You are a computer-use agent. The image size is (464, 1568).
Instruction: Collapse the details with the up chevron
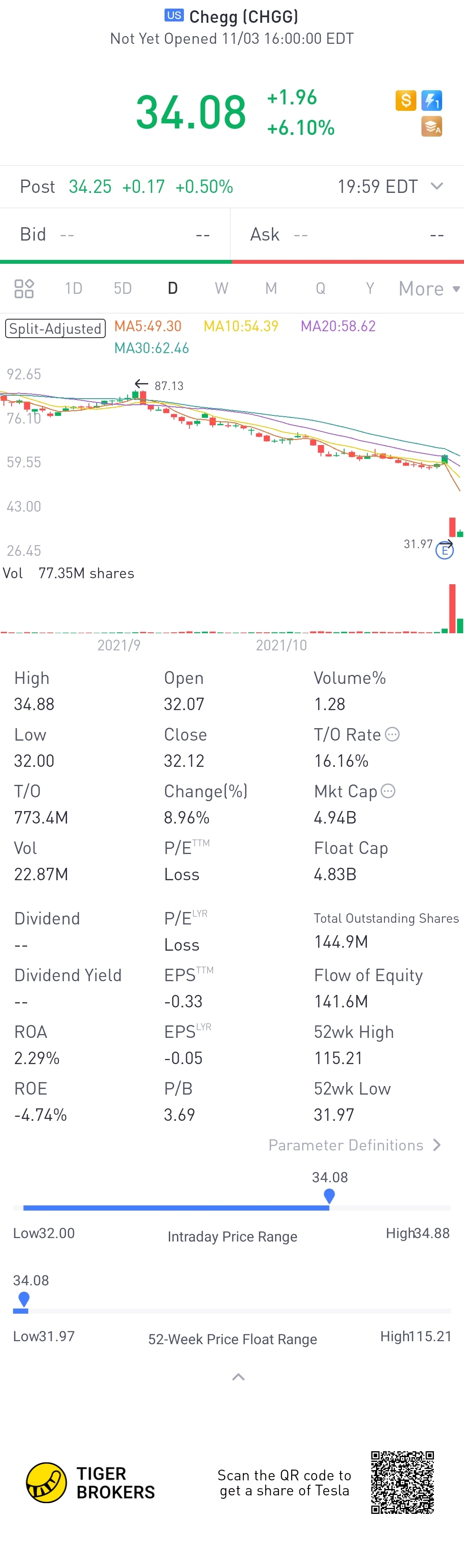pos(239,1377)
